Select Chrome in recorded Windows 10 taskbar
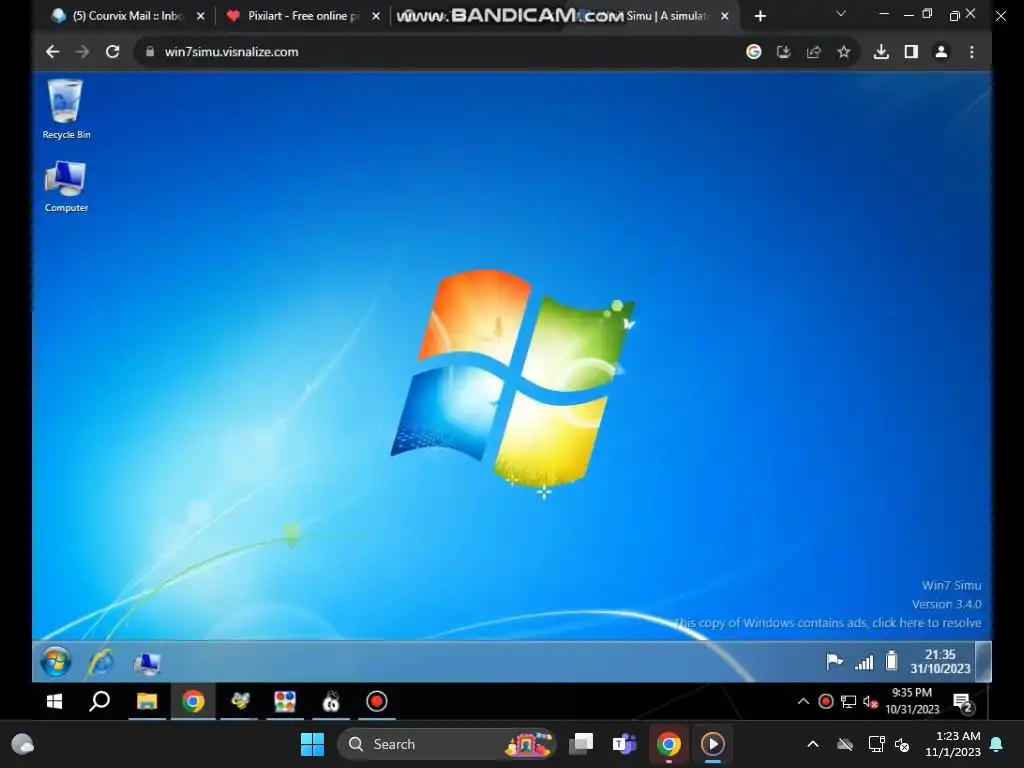This screenshot has width=1024, height=768. pos(193,701)
